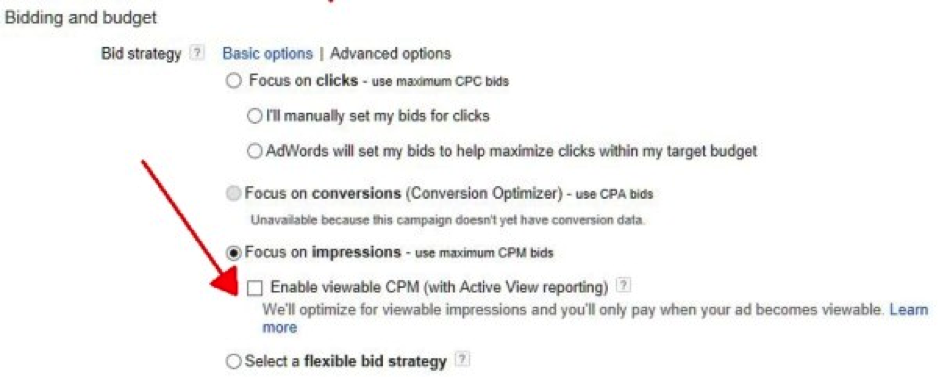
Task: Select the Focus on clicks radio button
Action: point(233,81)
